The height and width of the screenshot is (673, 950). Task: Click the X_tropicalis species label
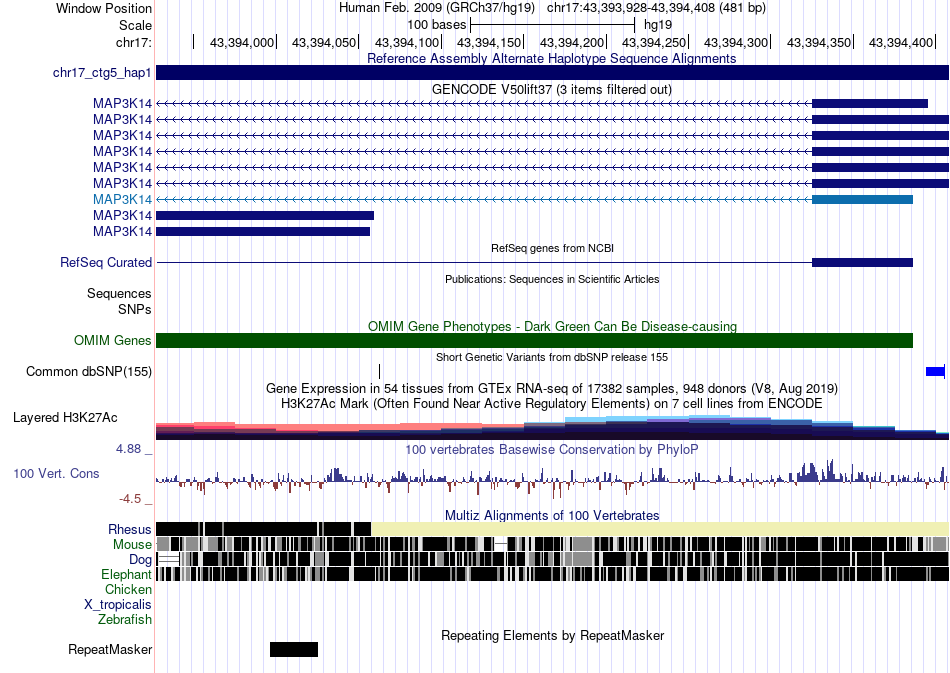coord(118,605)
